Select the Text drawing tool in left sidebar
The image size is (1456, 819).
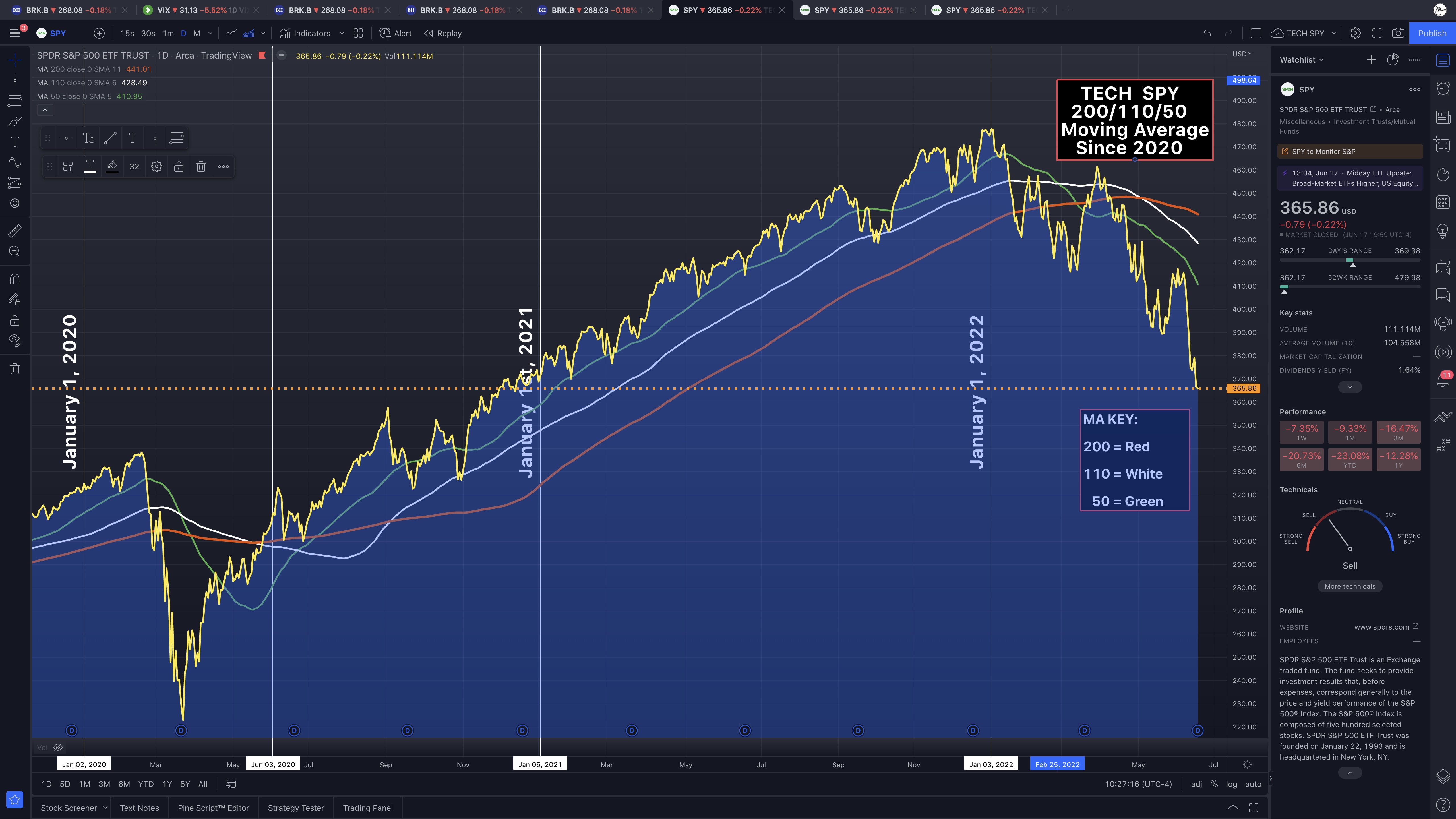point(15,142)
